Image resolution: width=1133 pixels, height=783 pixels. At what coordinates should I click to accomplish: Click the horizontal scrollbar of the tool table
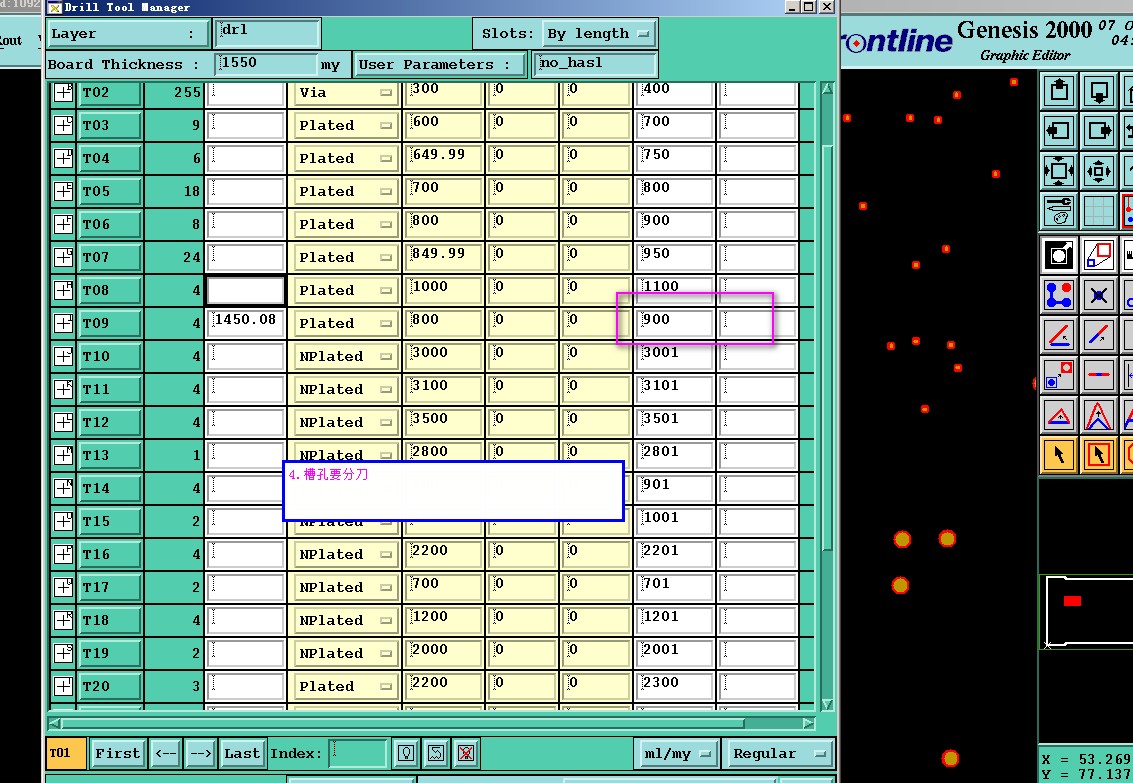click(431, 723)
